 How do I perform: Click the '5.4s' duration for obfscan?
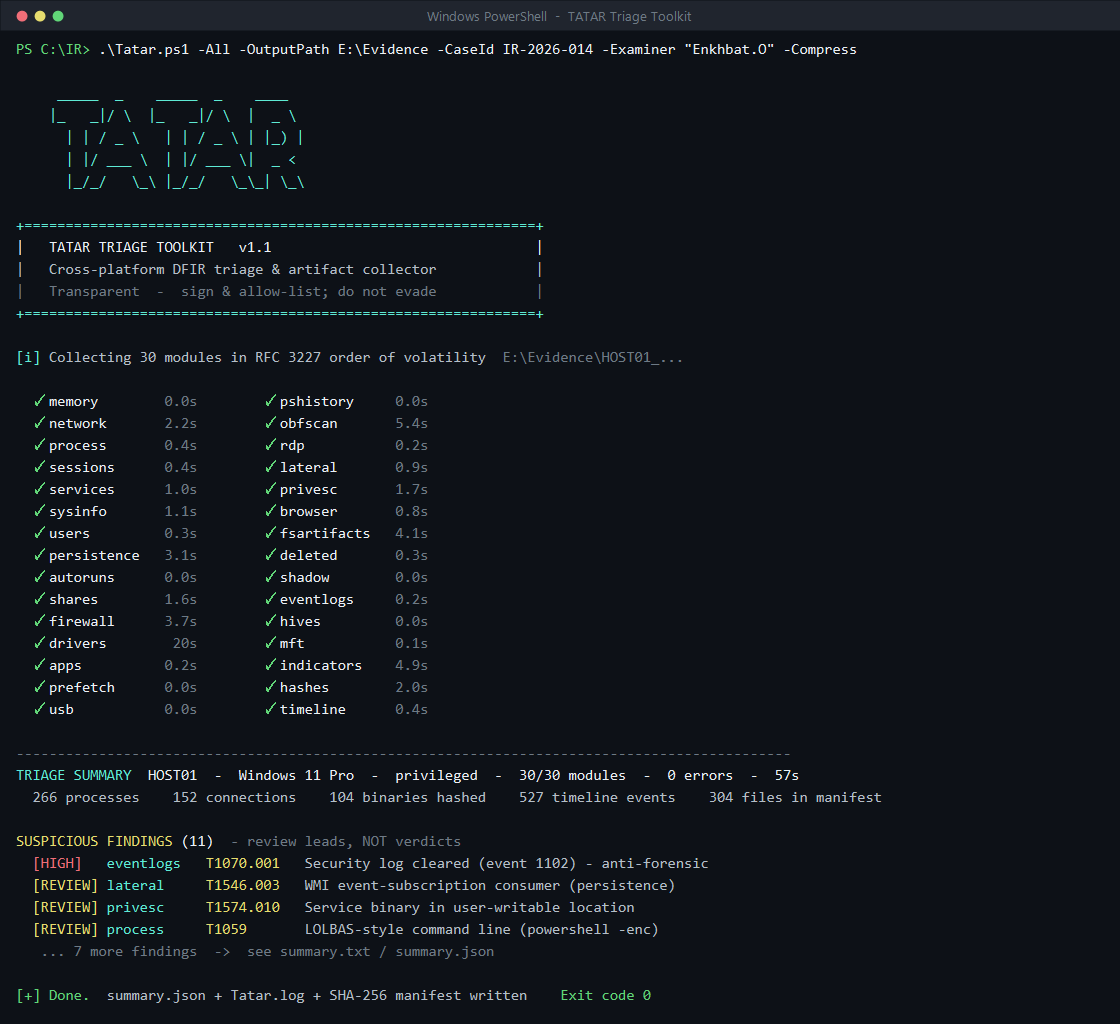tap(411, 423)
